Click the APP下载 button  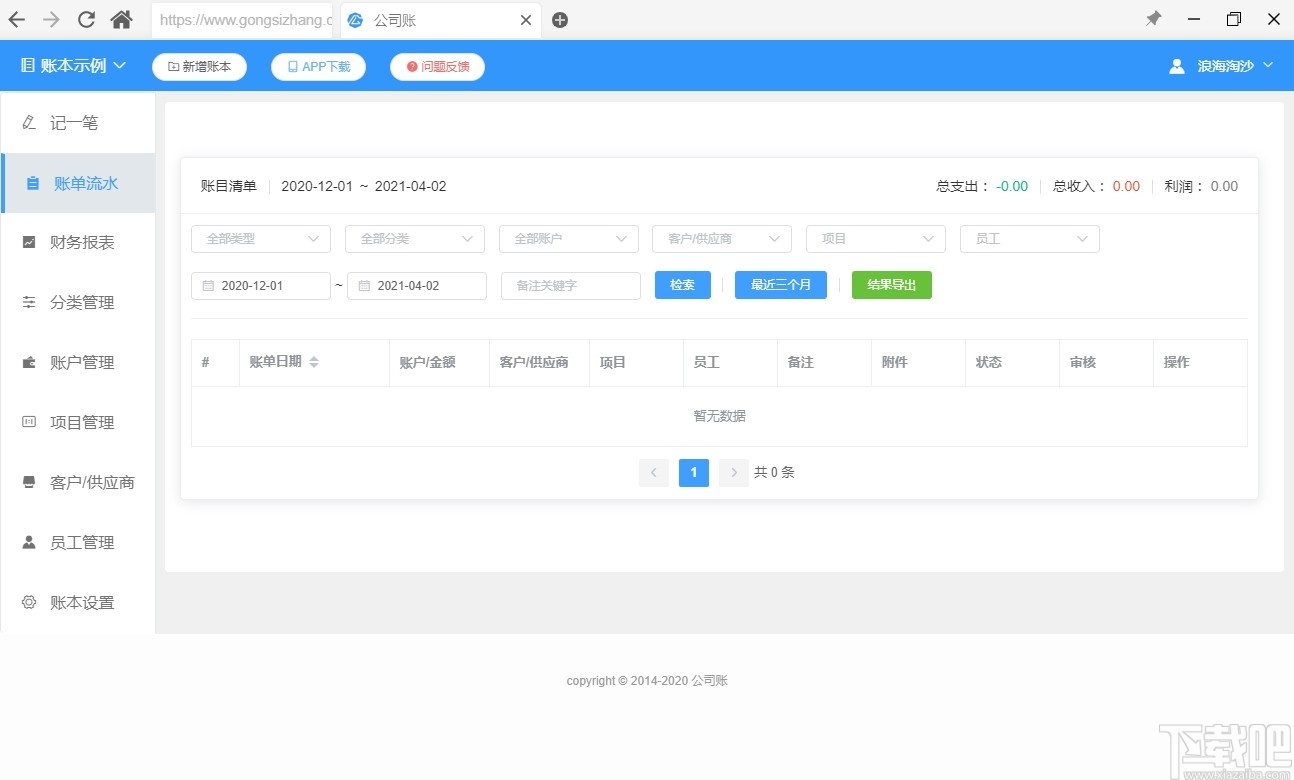click(318, 67)
